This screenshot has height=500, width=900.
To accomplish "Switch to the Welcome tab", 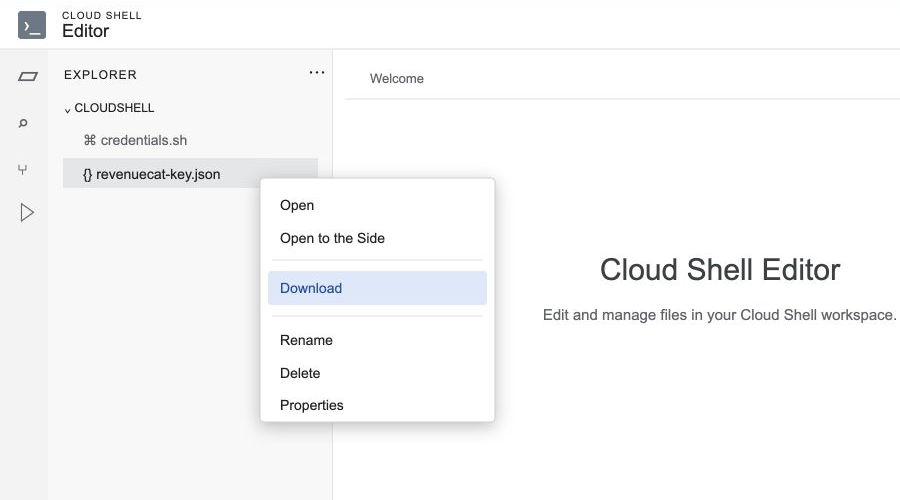I will pyautogui.click(x=397, y=79).
